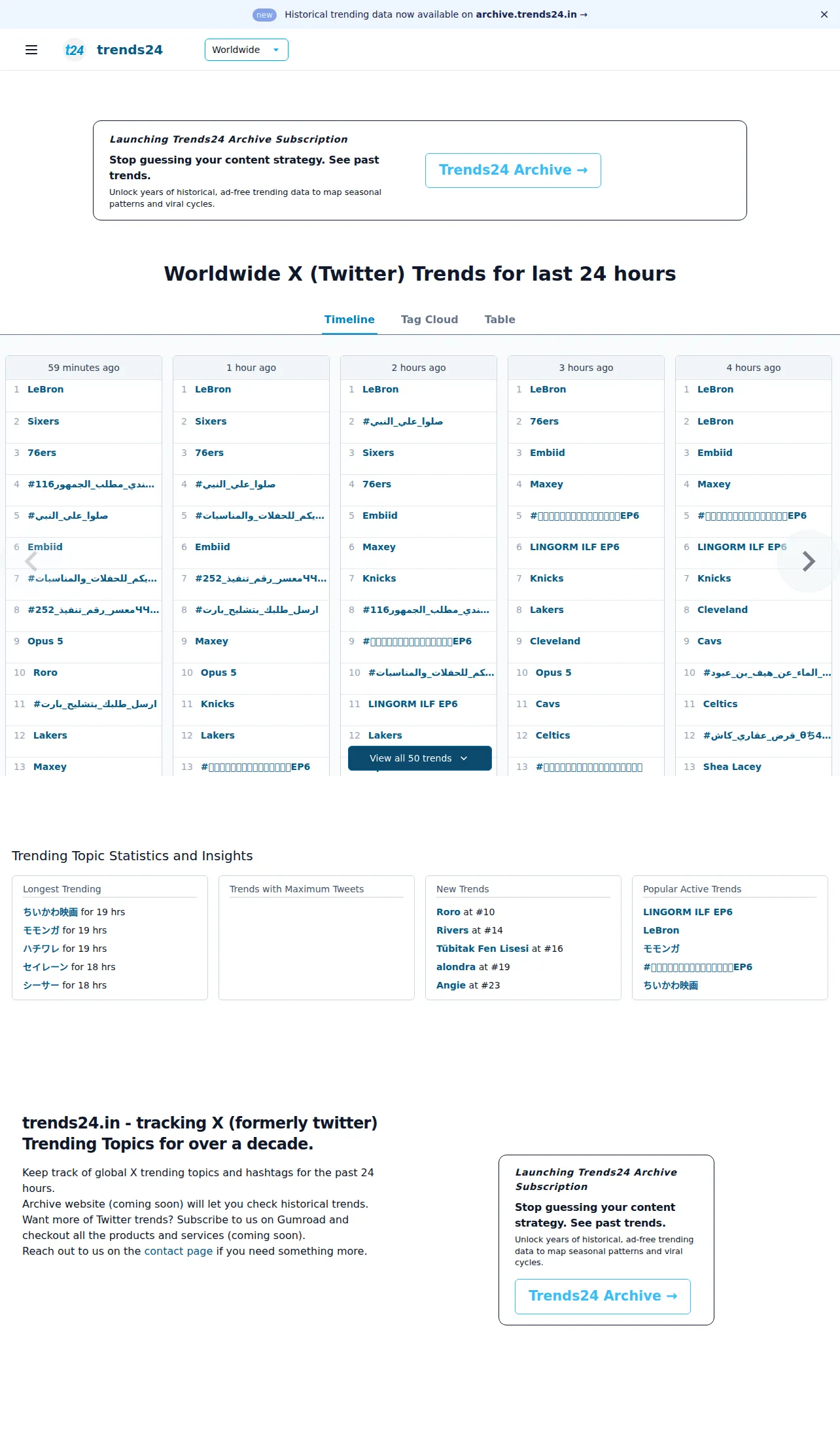Open Lakers in 59 minutes ago column
This screenshot has height=1451, width=840.
(50, 735)
